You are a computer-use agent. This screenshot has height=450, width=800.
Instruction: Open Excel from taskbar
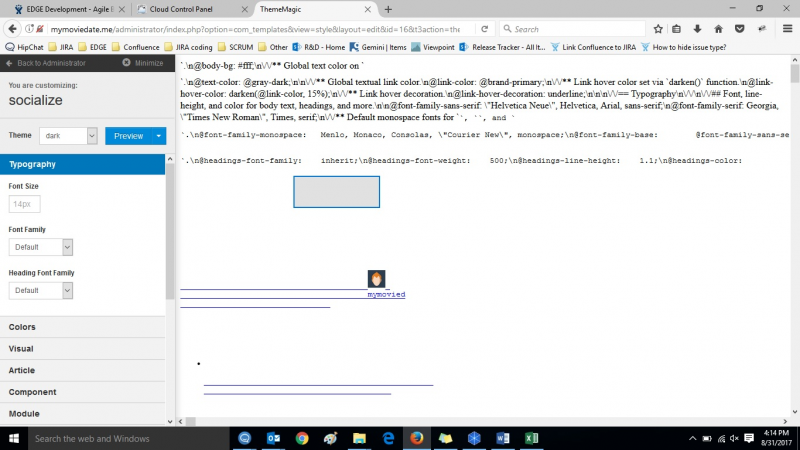[x=531, y=438]
